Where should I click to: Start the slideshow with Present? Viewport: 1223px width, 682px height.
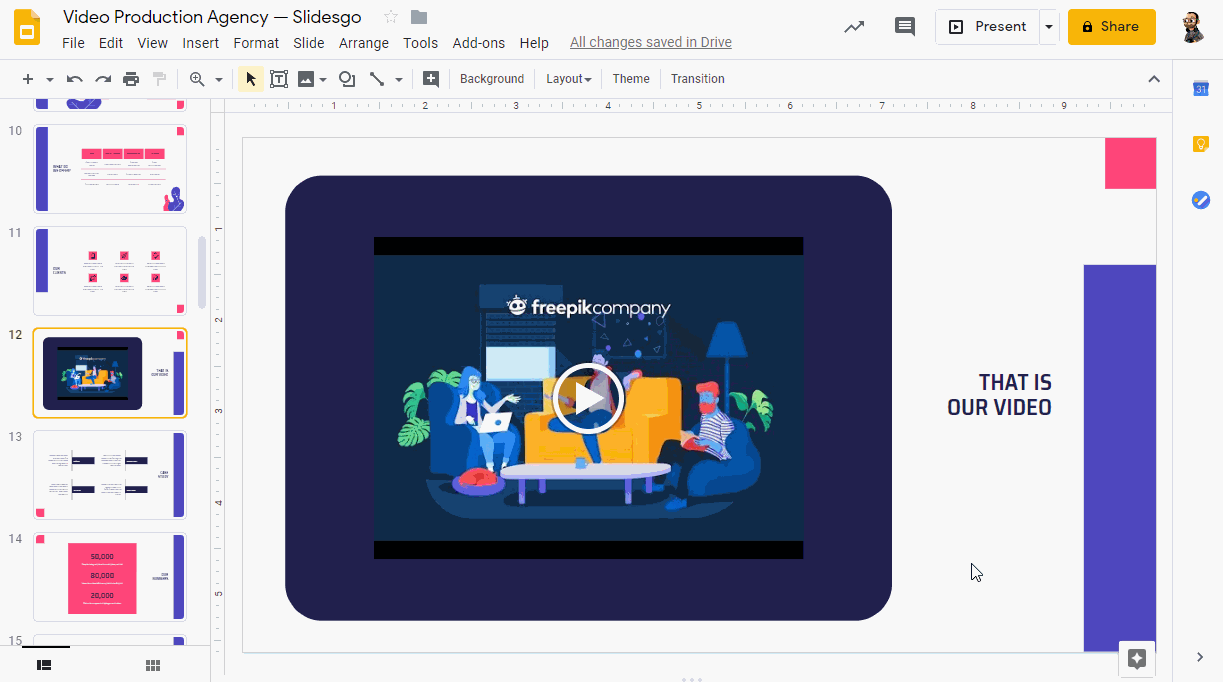click(x=987, y=27)
